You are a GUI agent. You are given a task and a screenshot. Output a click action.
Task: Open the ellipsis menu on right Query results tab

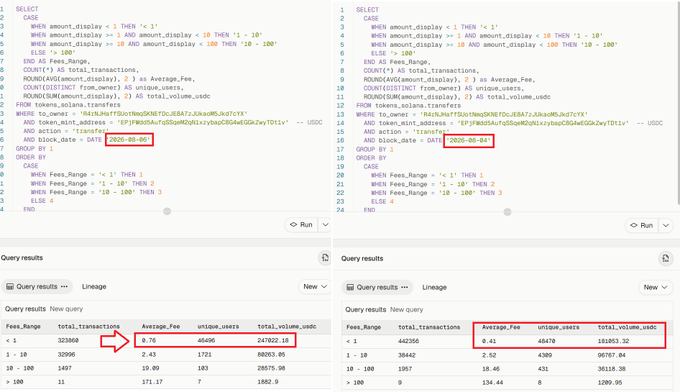pyautogui.click(x=405, y=287)
